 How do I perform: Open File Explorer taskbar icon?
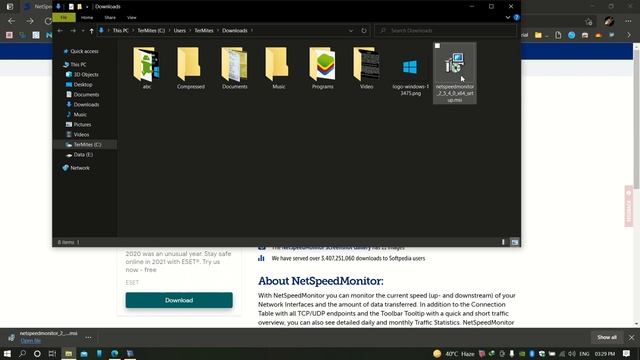69,353
